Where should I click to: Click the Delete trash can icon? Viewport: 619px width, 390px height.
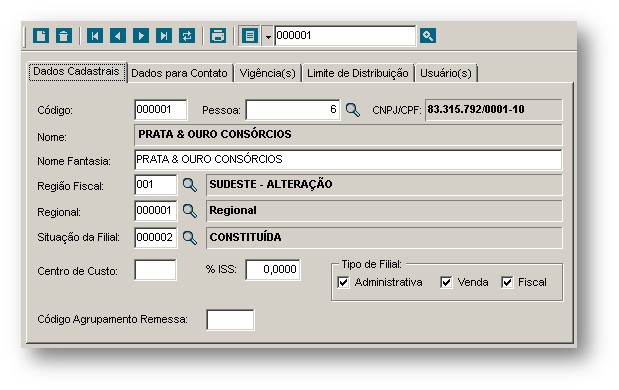pos(64,36)
